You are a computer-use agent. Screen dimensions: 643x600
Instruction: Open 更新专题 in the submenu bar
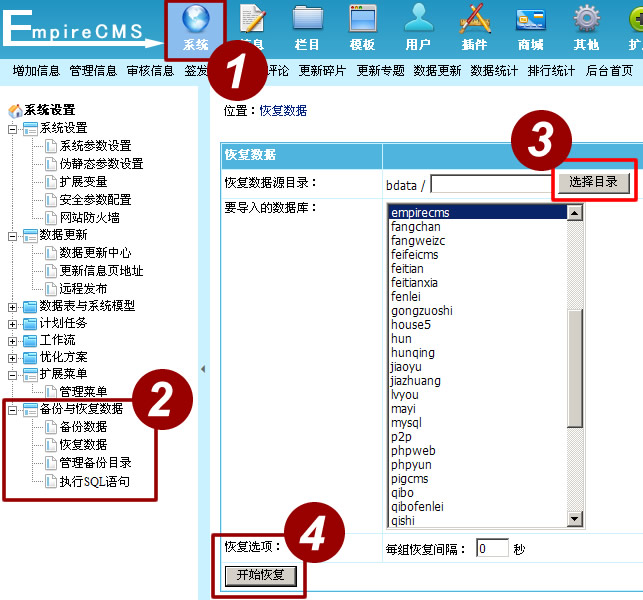click(381, 71)
